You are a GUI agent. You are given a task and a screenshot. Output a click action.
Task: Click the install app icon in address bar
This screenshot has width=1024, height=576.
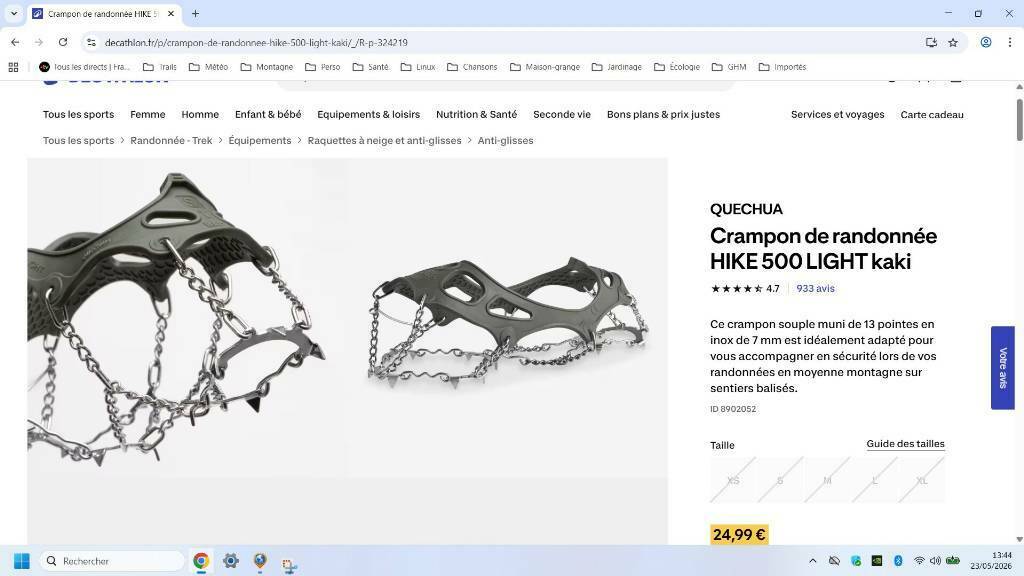pos(931,42)
